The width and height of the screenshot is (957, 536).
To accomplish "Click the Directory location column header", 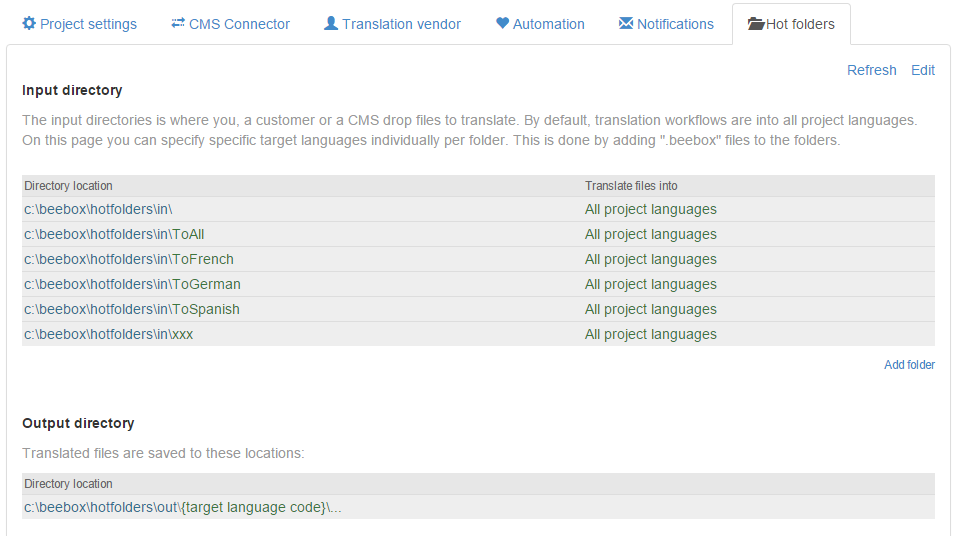I will click(68, 186).
